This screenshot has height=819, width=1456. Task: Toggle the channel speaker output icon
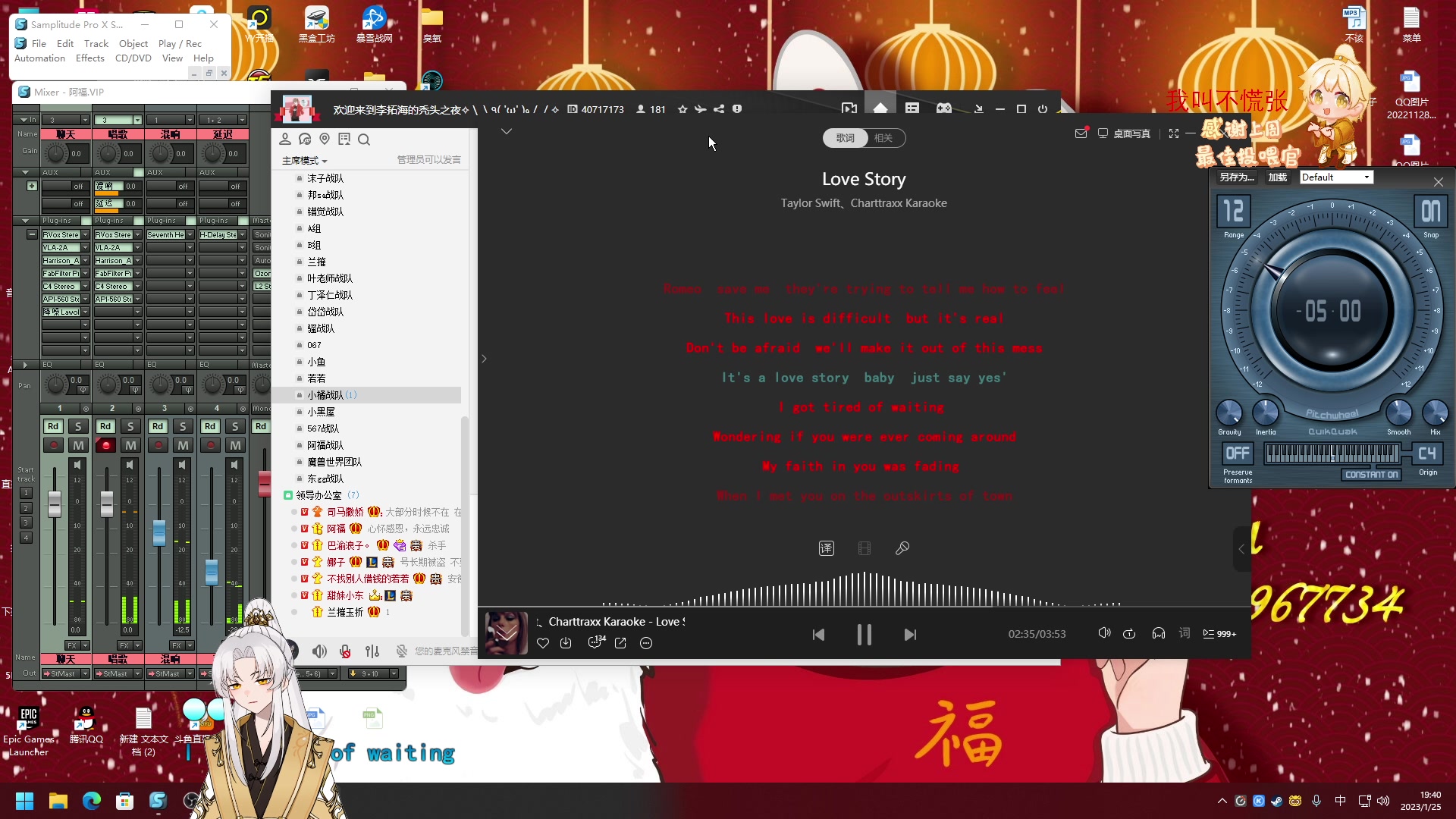(x=320, y=651)
